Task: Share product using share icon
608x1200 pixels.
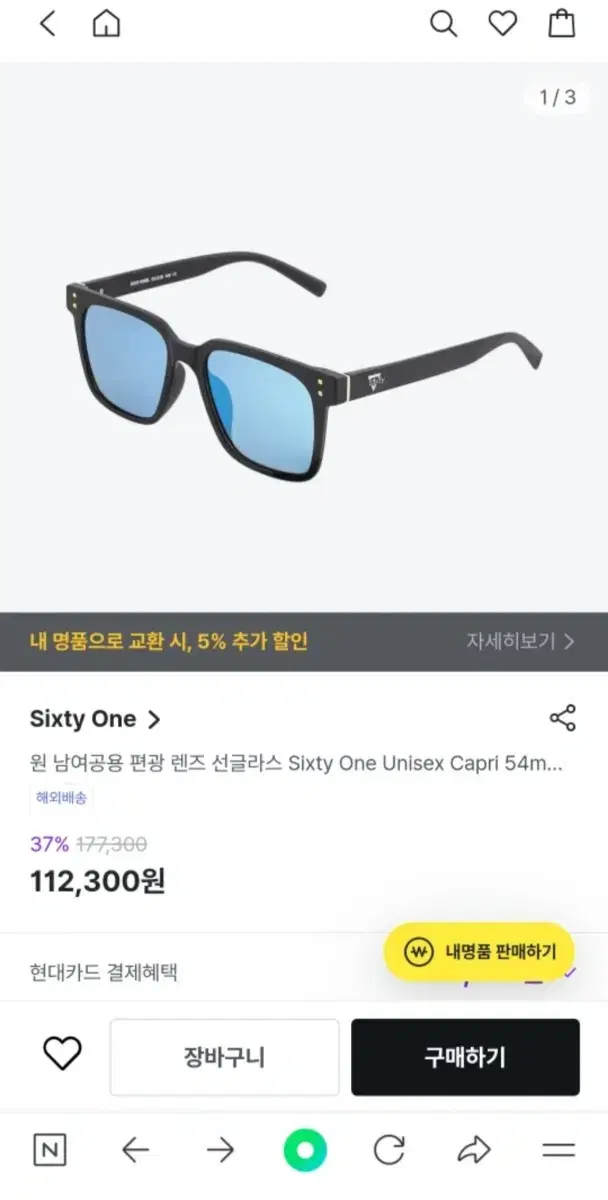Action: coord(563,718)
